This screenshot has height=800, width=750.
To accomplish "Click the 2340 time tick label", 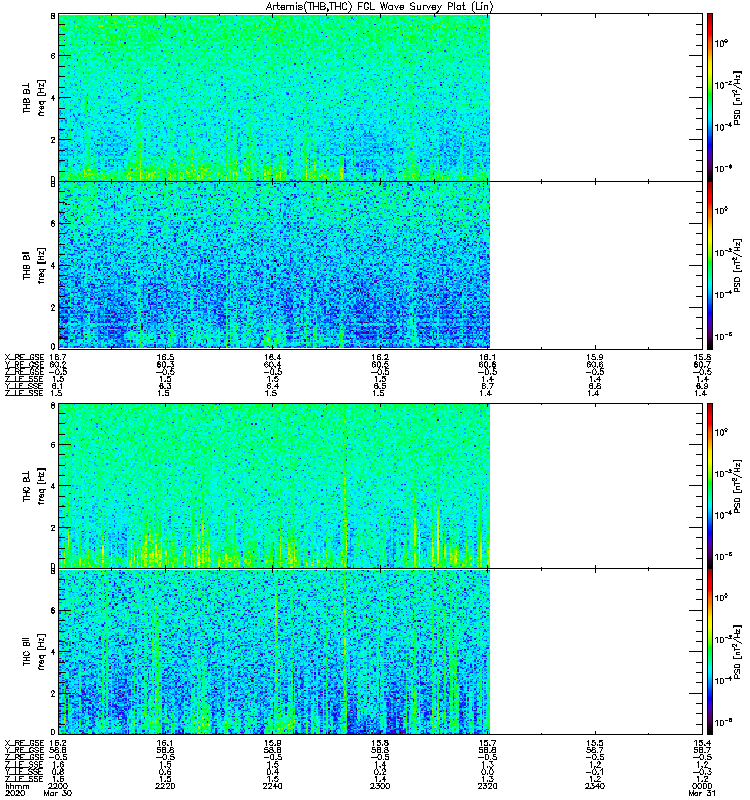I will [595, 786].
